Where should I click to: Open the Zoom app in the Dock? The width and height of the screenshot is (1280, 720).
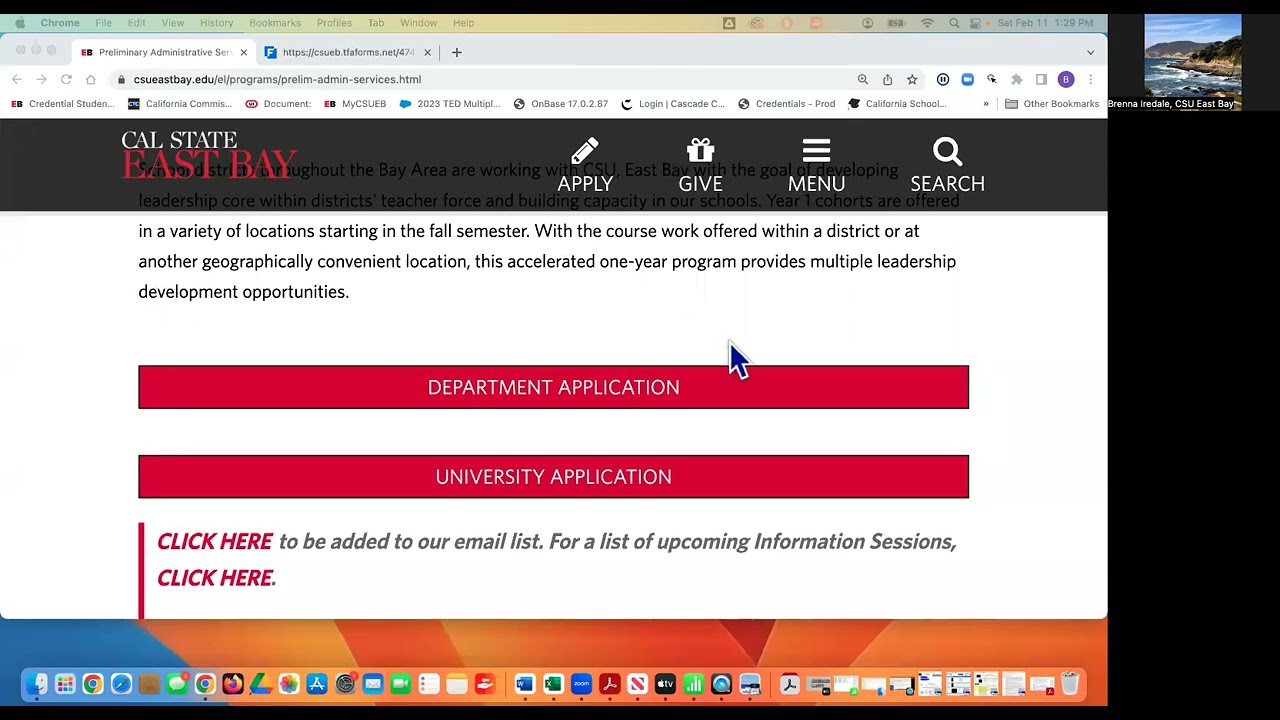[581, 684]
